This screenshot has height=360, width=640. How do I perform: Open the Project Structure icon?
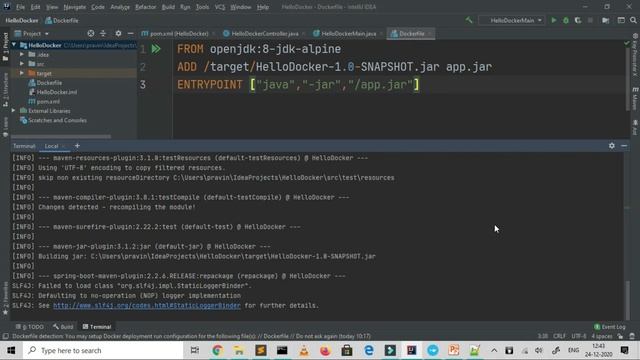605,20
